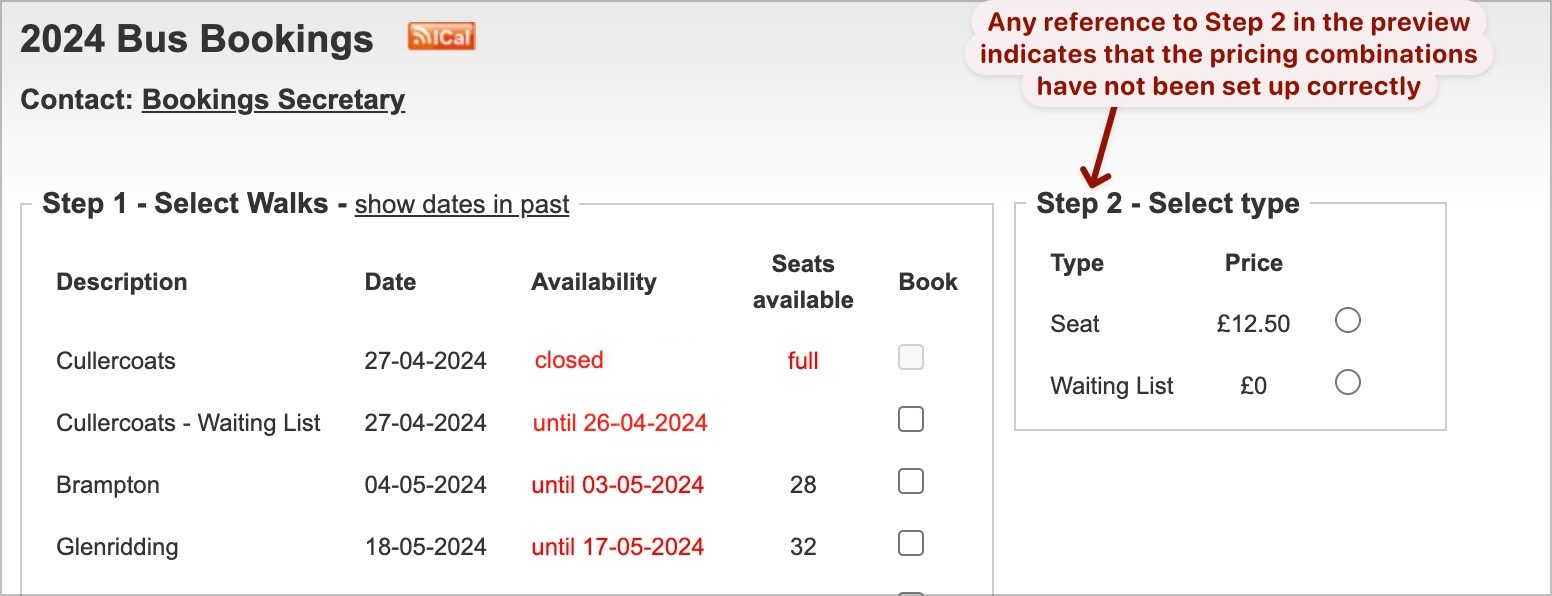Check the Brampton booking checkbox
This screenshot has height=596, width=1552.
pos(910,482)
